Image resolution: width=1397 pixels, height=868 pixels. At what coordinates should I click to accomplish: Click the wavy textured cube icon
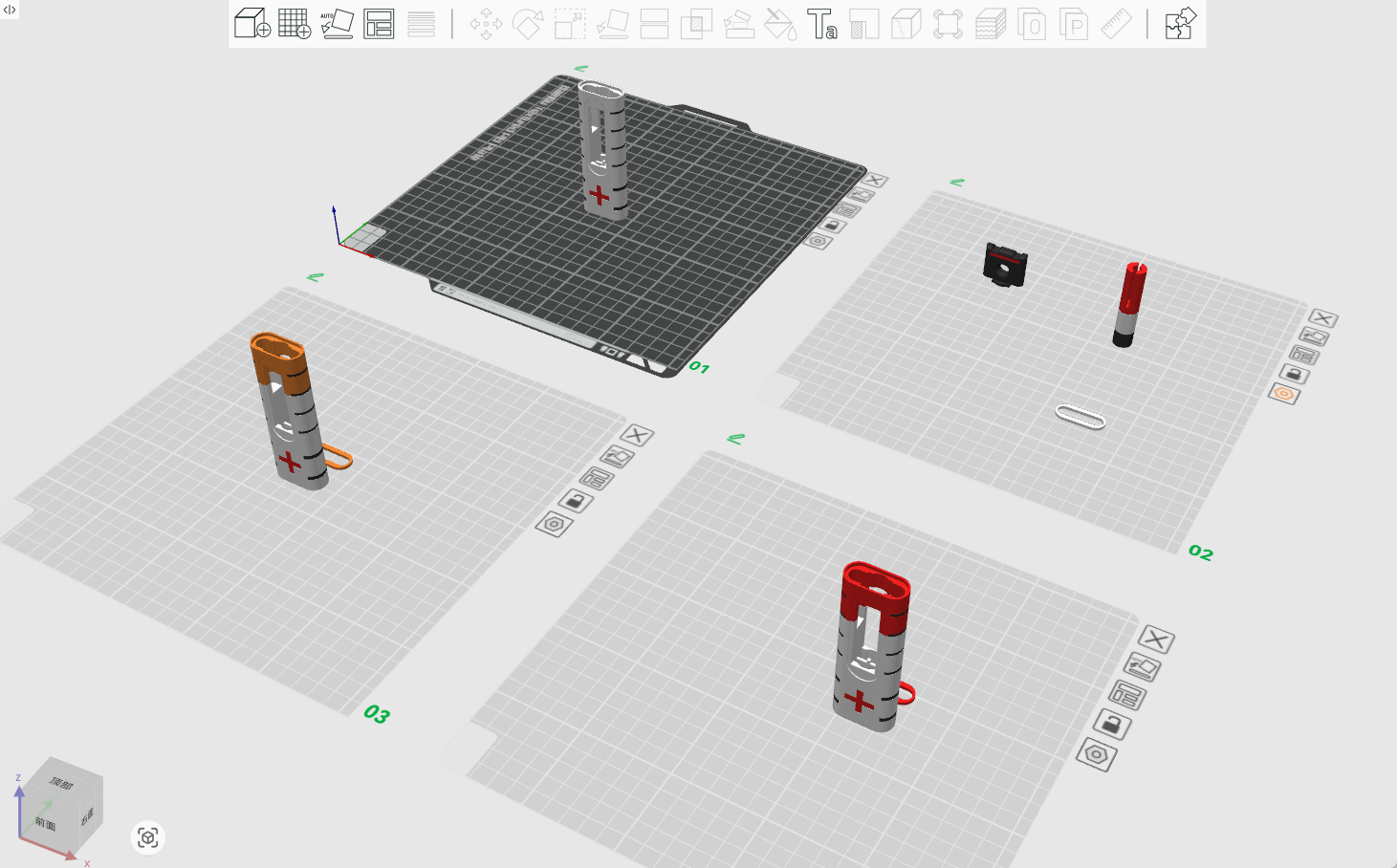click(x=991, y=23)
